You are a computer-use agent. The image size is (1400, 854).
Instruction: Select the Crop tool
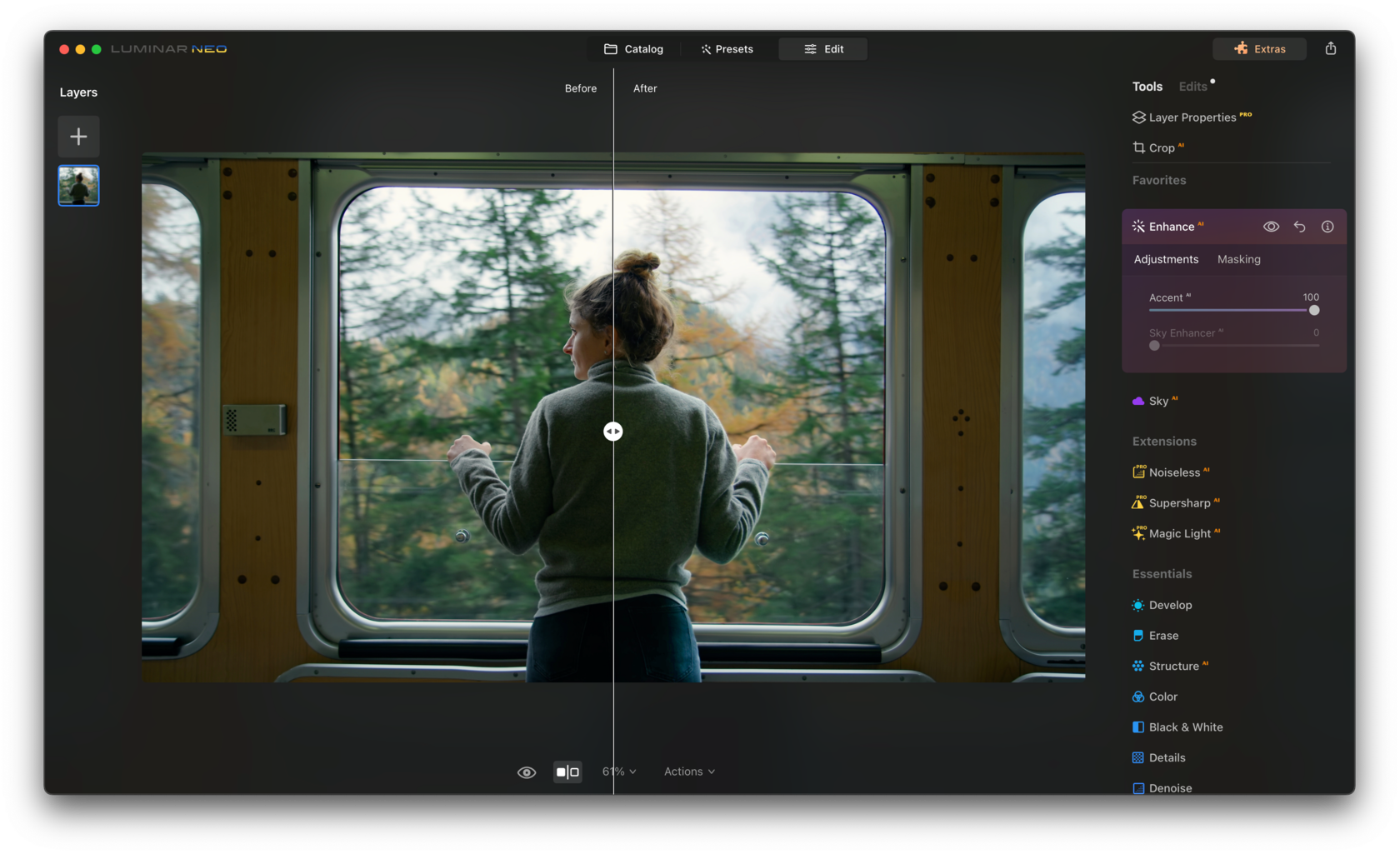click(x=1163, y=147)
